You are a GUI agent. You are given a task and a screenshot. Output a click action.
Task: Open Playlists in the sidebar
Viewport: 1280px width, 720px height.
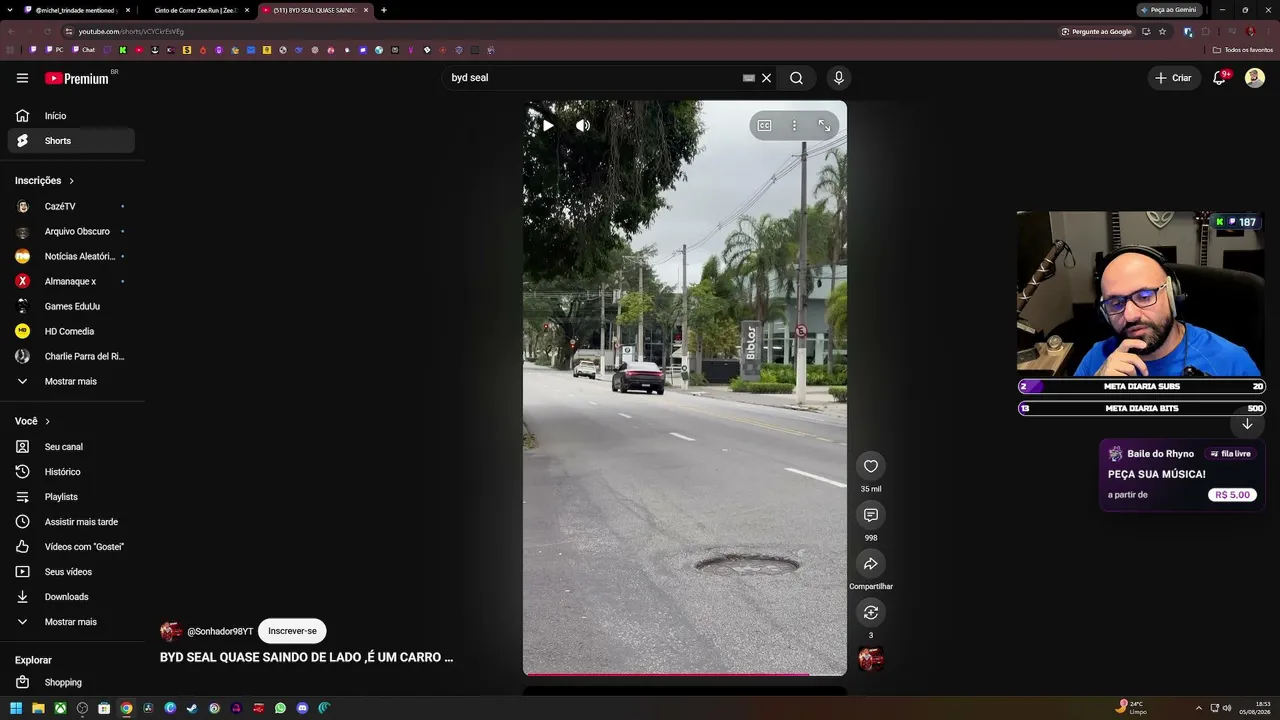[71, 497]
